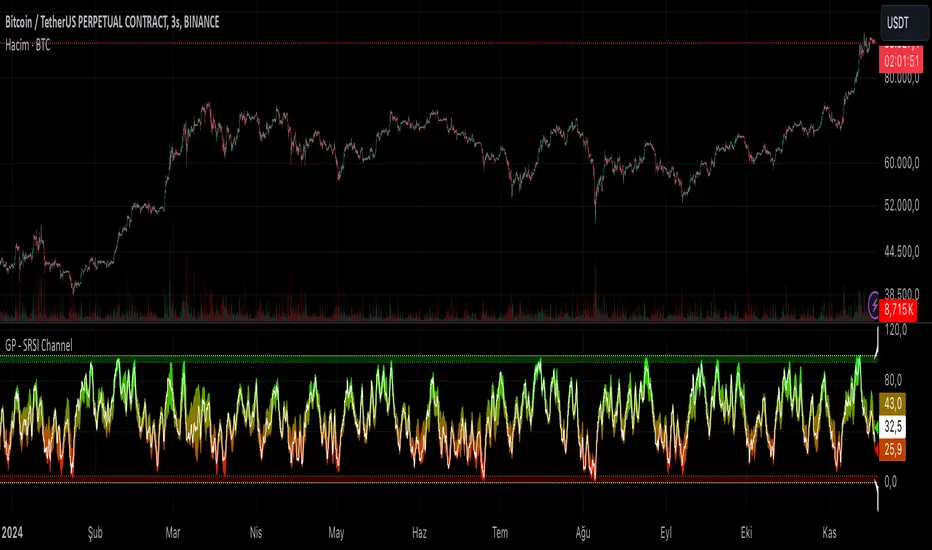Open the USDT currency selector
Screen dimensions: 932x550
tap(903, 23)
